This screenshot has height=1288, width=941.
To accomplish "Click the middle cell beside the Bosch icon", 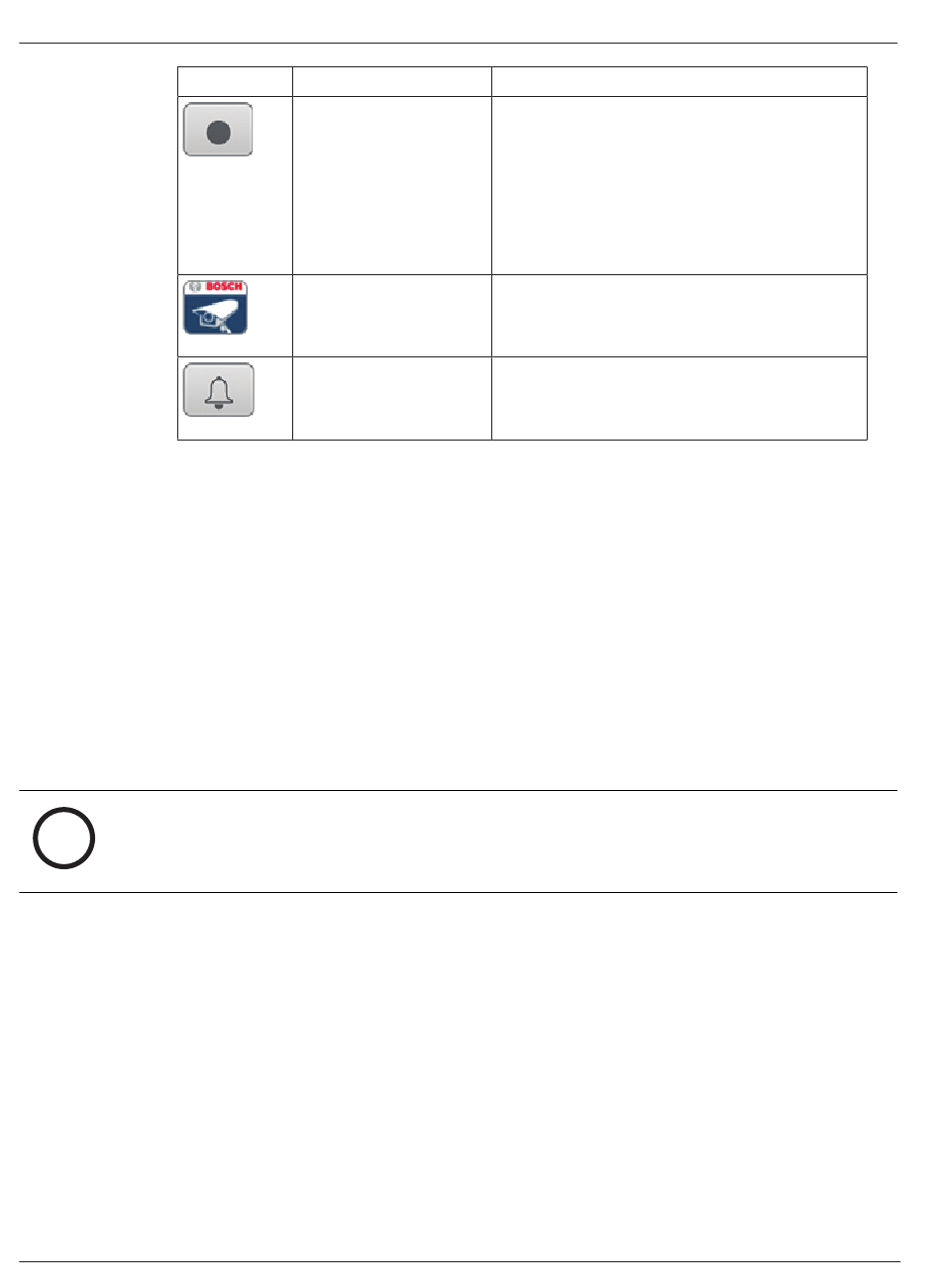I will point(392,316).
